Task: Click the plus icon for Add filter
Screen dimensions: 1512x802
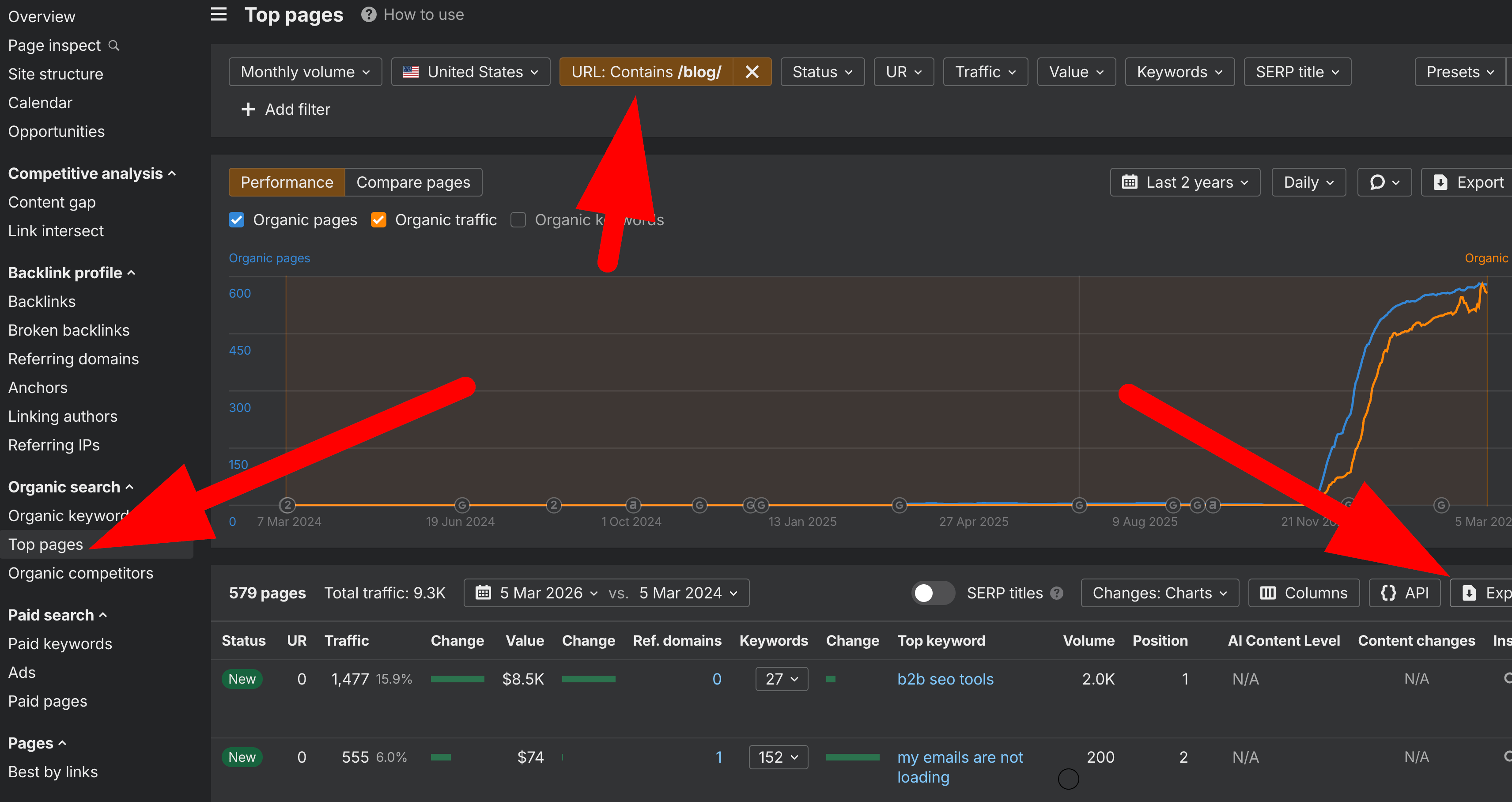Action: pyautogui.click(x=248, y=109)
